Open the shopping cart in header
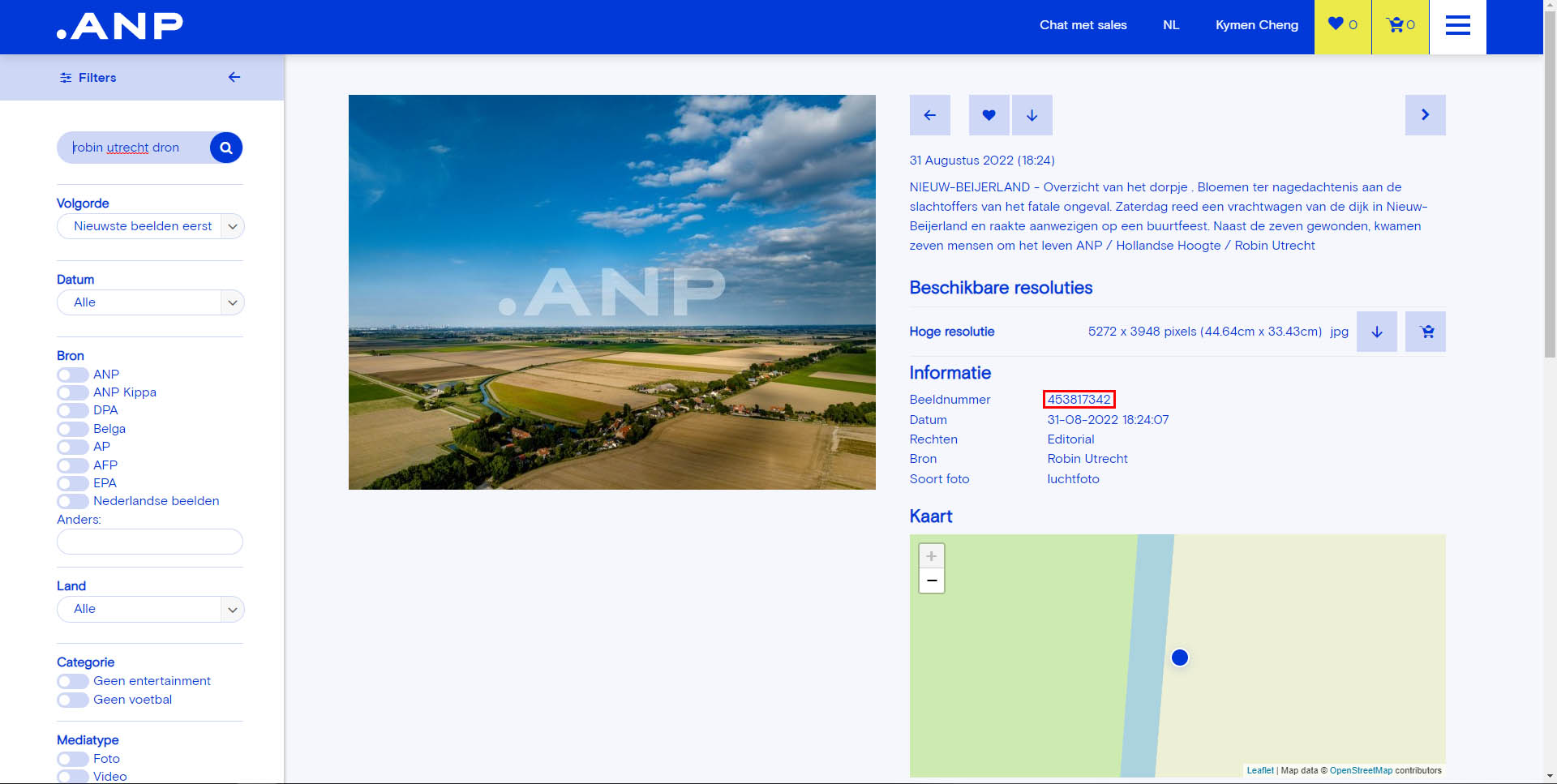Image resolution: width=1557 pixels, height=784 pixels. click(1400, 25)
